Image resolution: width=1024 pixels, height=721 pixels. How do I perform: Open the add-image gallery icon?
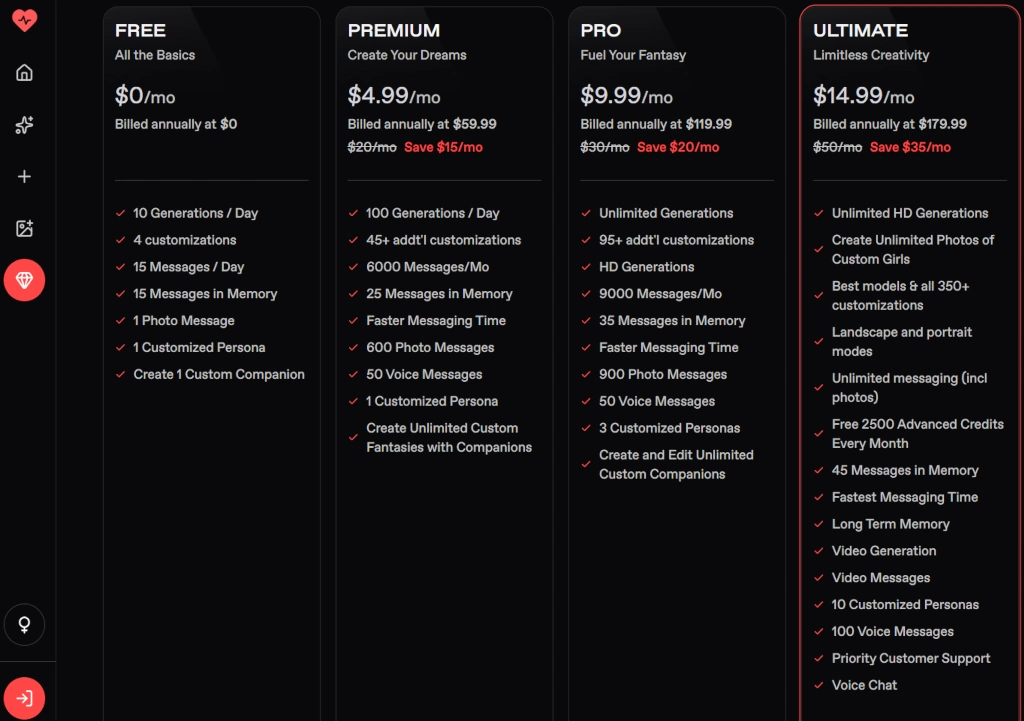pos(24,229)
